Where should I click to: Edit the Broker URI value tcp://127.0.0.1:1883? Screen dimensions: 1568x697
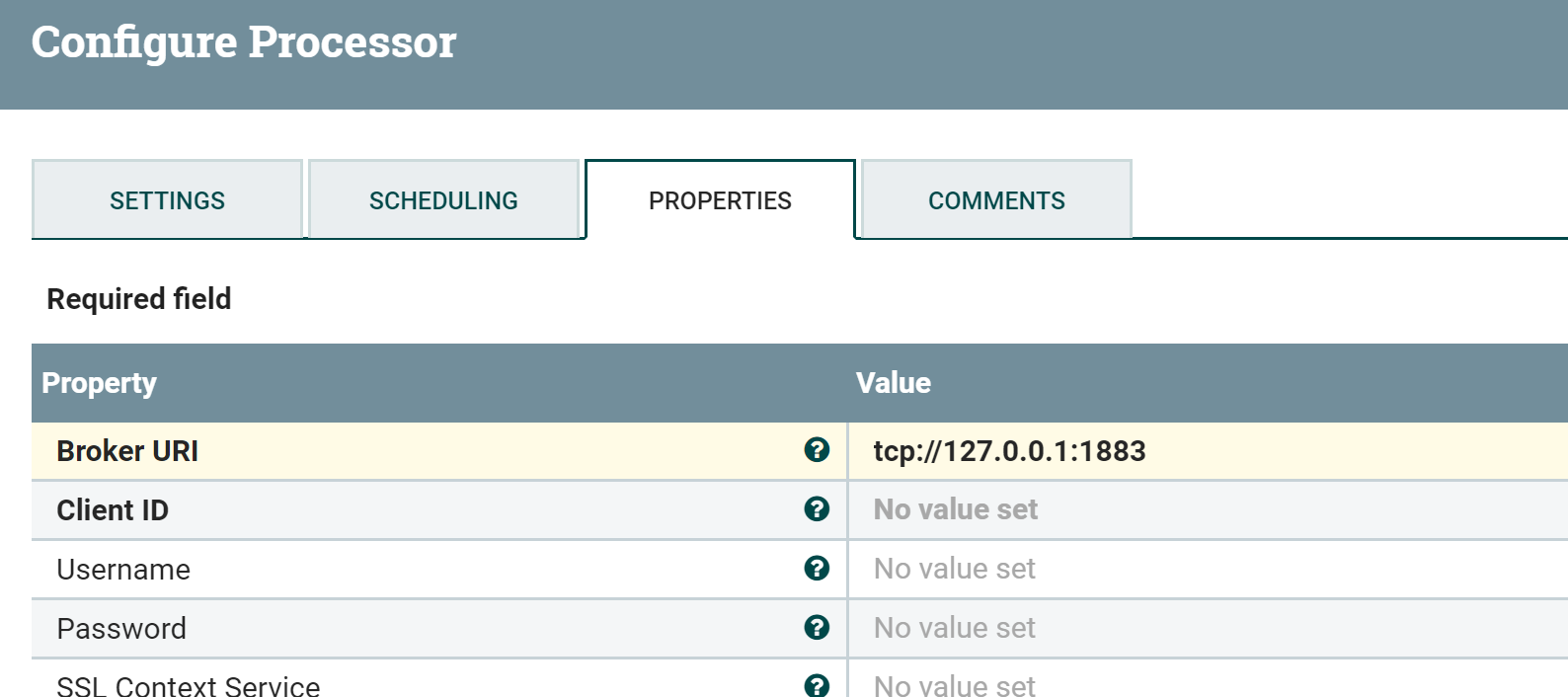[1009, 451]
